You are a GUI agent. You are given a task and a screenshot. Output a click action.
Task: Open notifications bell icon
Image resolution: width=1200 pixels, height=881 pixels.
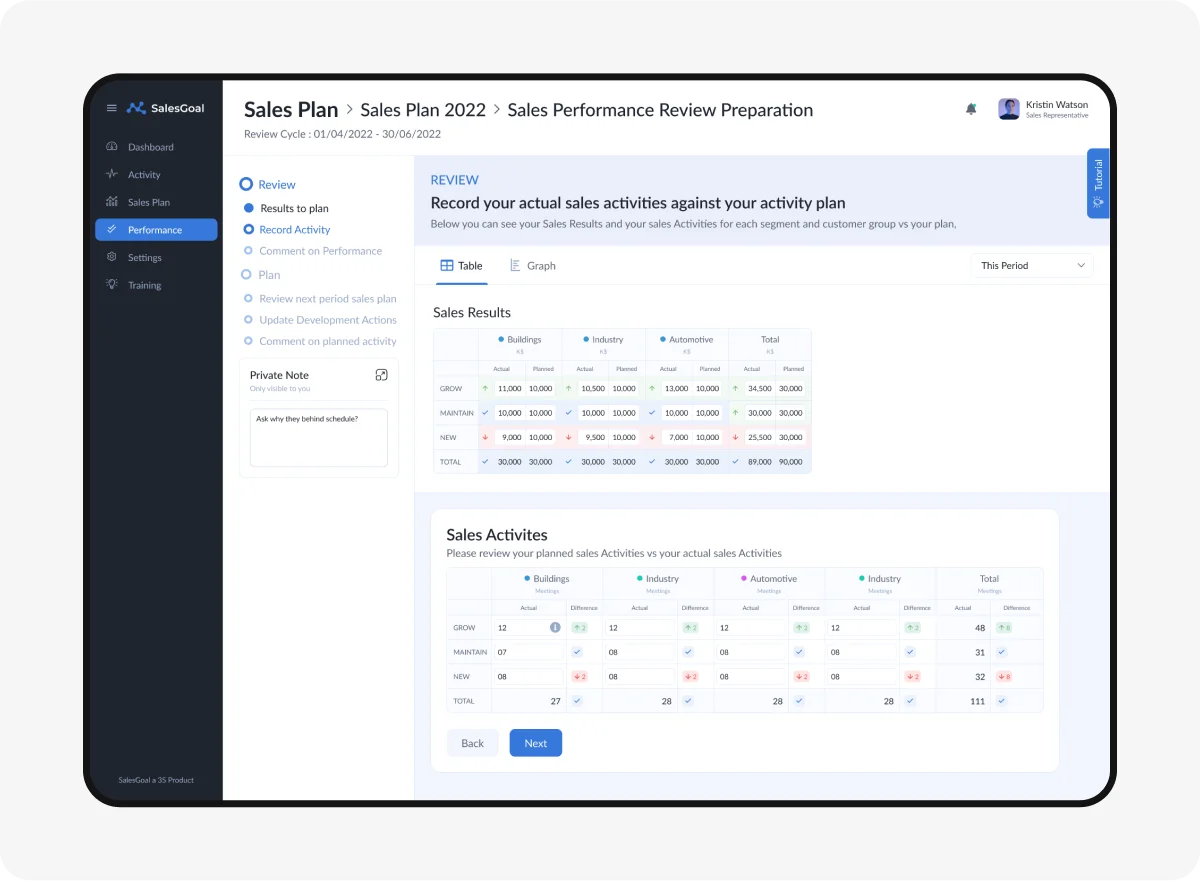coord(971,109)
